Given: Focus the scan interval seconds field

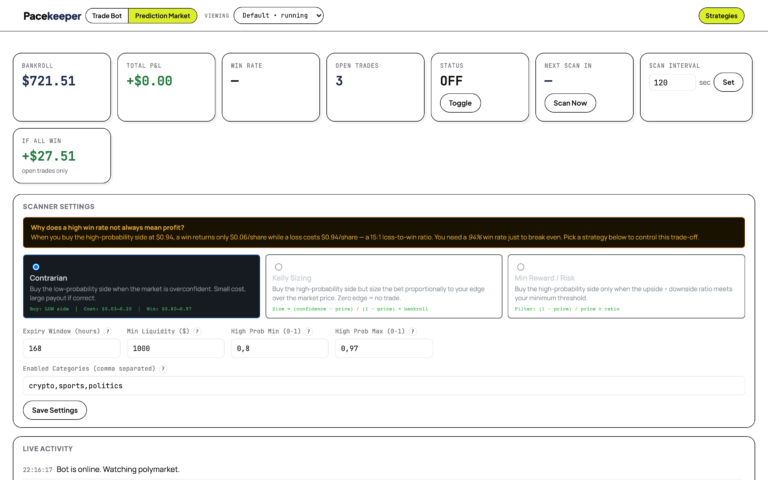Looking at the screenshot, I should (x=672, y=83).
